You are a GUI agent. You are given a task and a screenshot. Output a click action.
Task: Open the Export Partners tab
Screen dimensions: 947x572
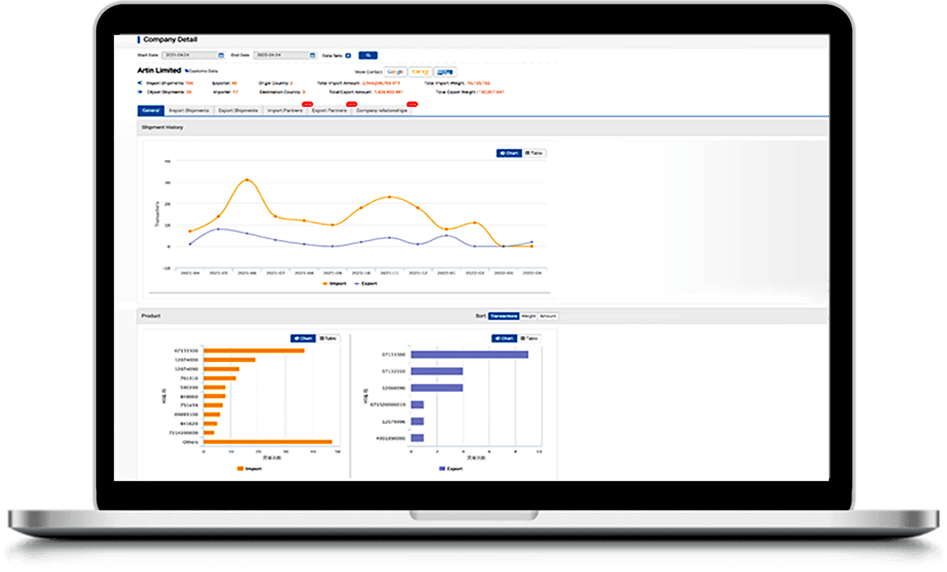(330, 110)
